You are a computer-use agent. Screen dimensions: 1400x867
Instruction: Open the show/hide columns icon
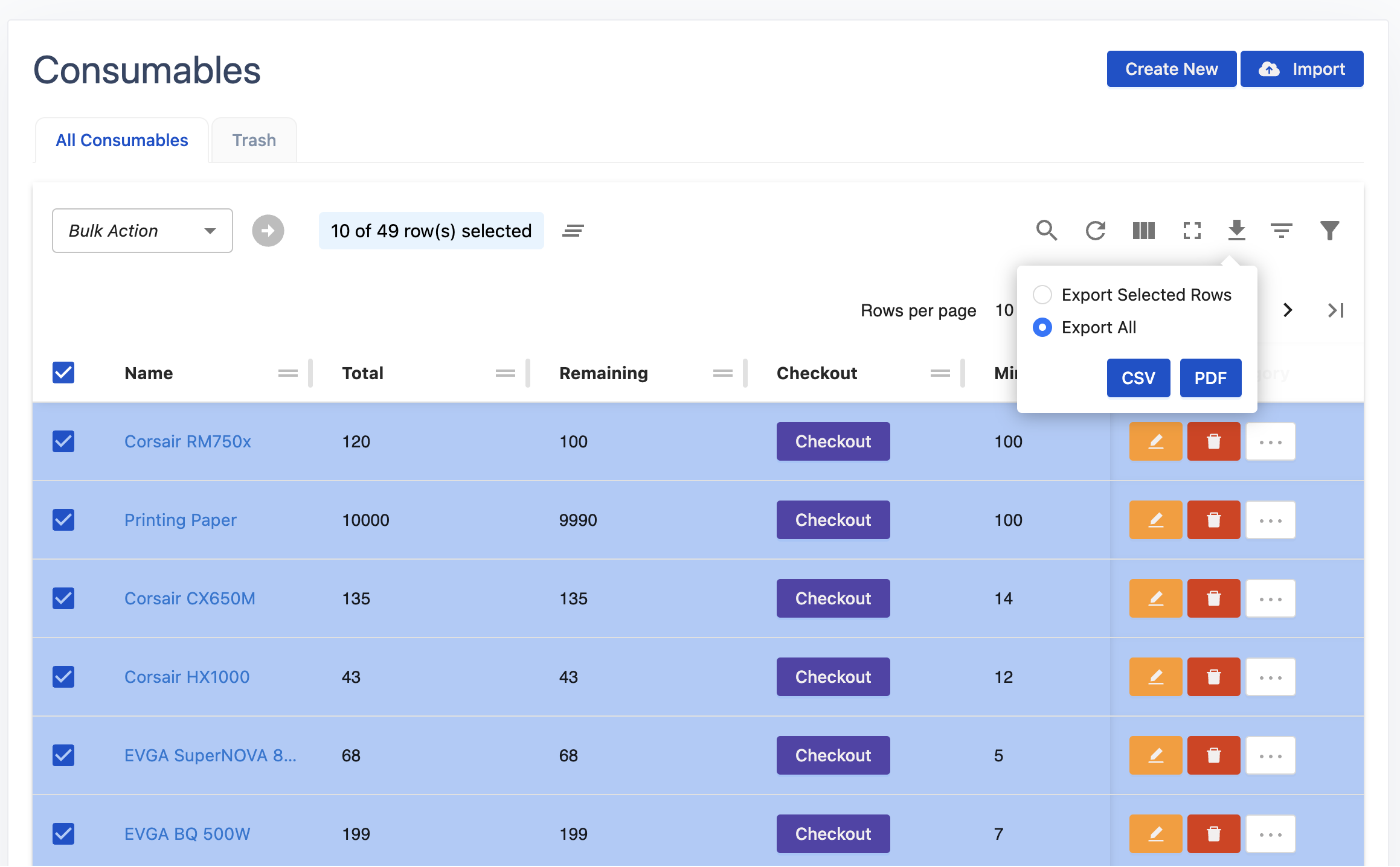[1143, 231]
